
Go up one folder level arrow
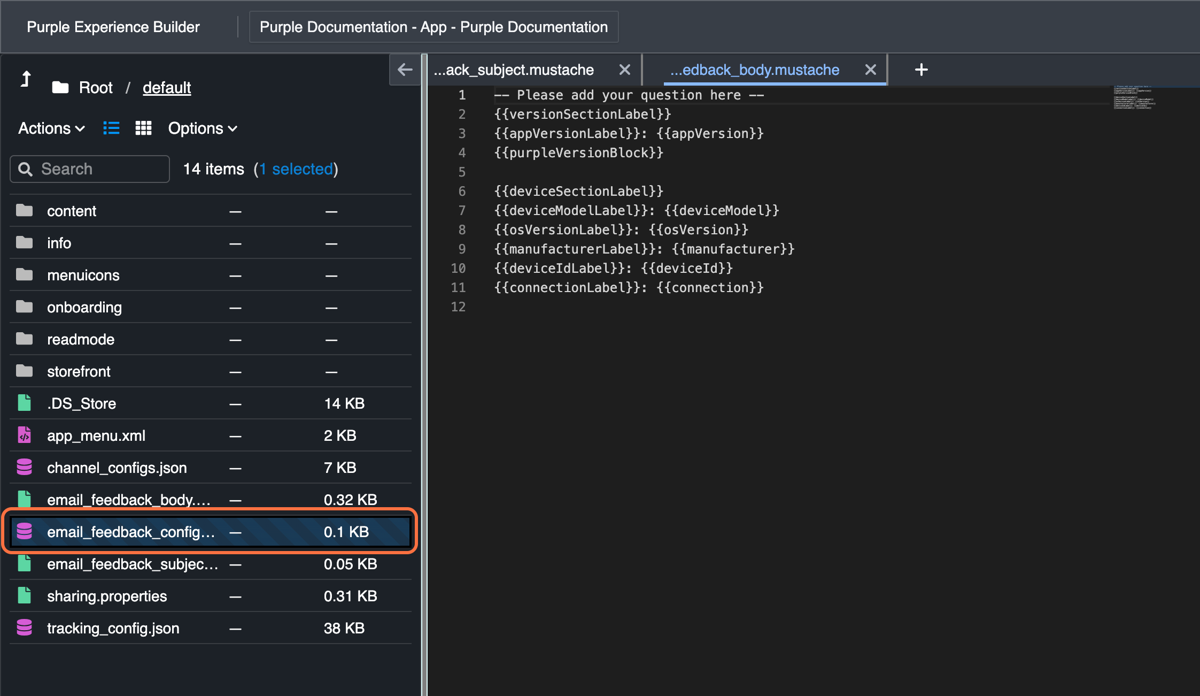tap(26, 80)
